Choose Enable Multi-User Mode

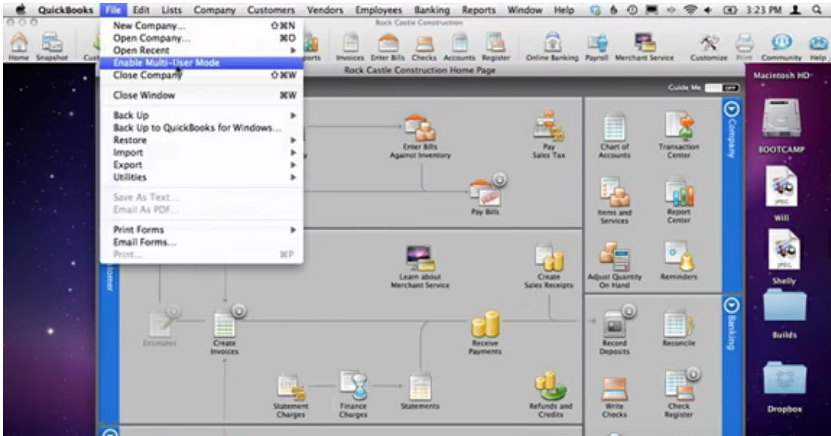click(x=201, y=63)
